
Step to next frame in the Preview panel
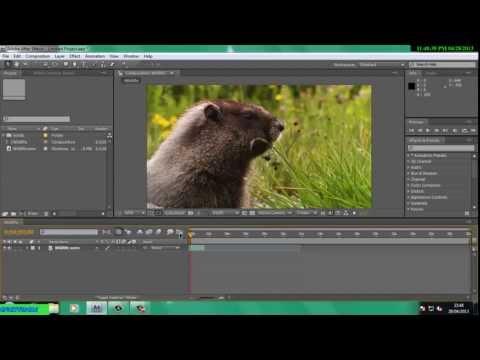(437, 131)
